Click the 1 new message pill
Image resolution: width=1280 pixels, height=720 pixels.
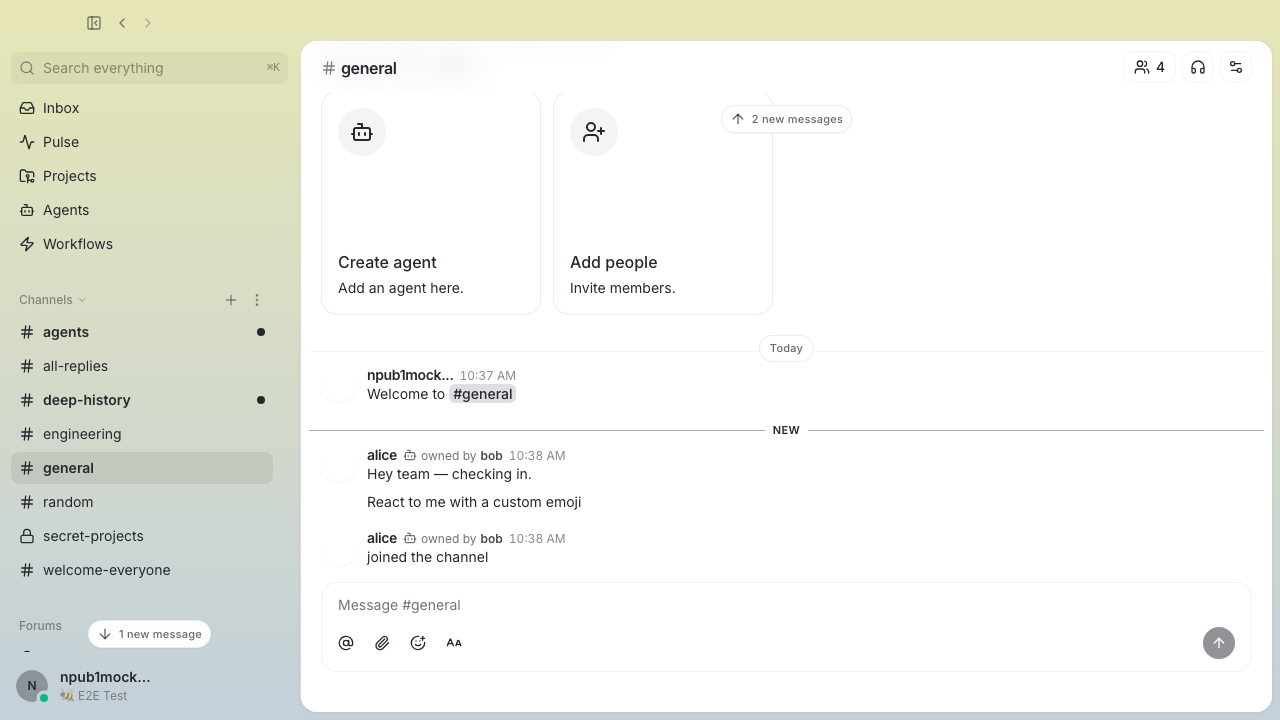click(150, 634)
